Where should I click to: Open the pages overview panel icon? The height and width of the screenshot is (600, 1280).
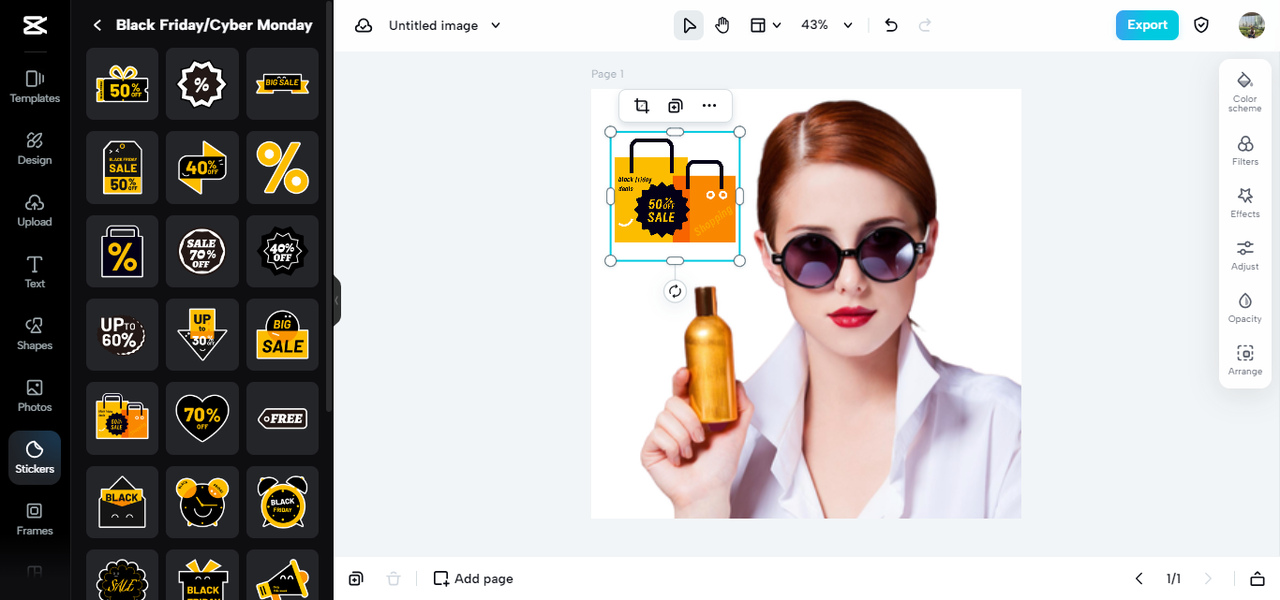pos(1258,579)
